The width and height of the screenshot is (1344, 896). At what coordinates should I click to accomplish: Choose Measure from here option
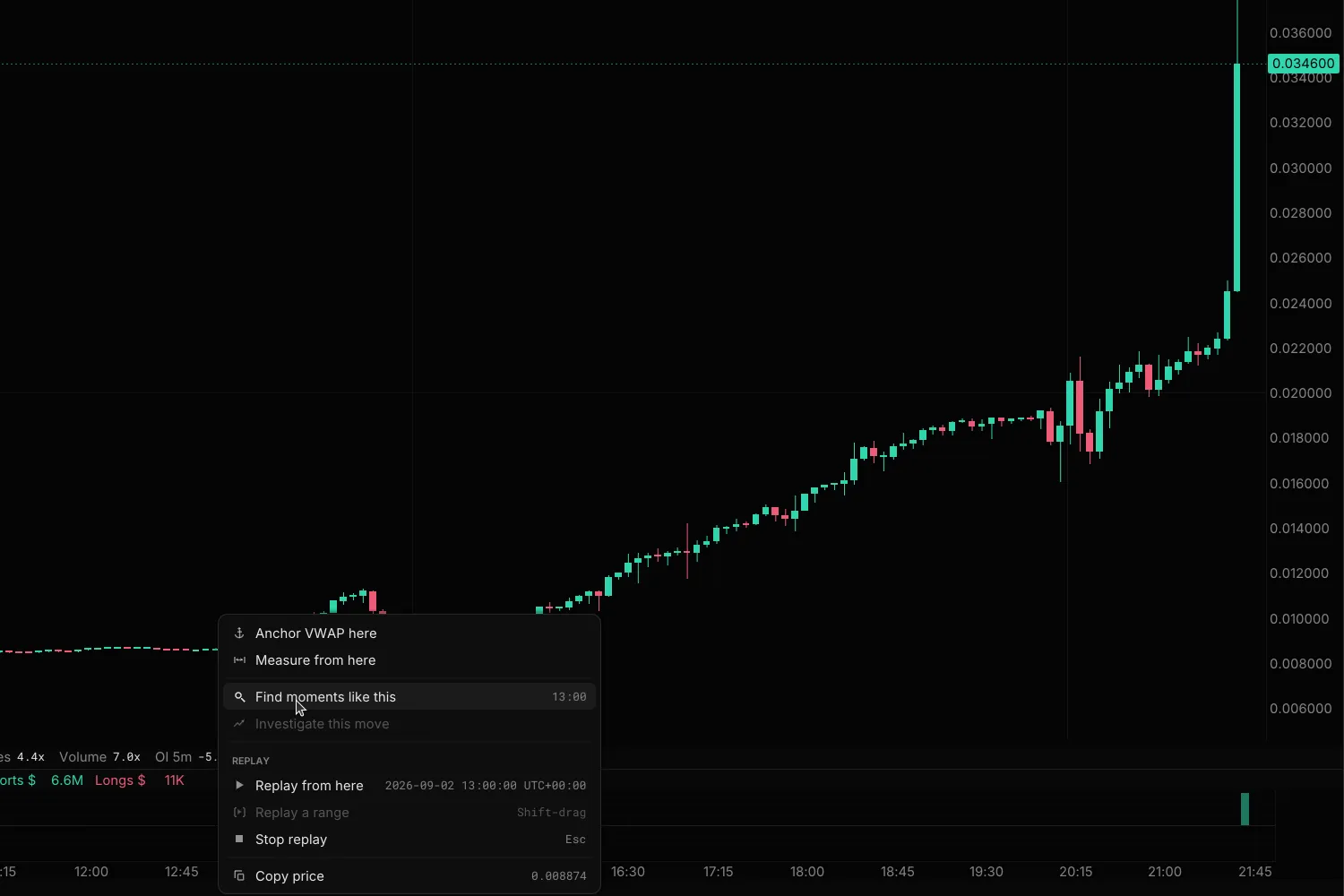(x=409, y=660)
